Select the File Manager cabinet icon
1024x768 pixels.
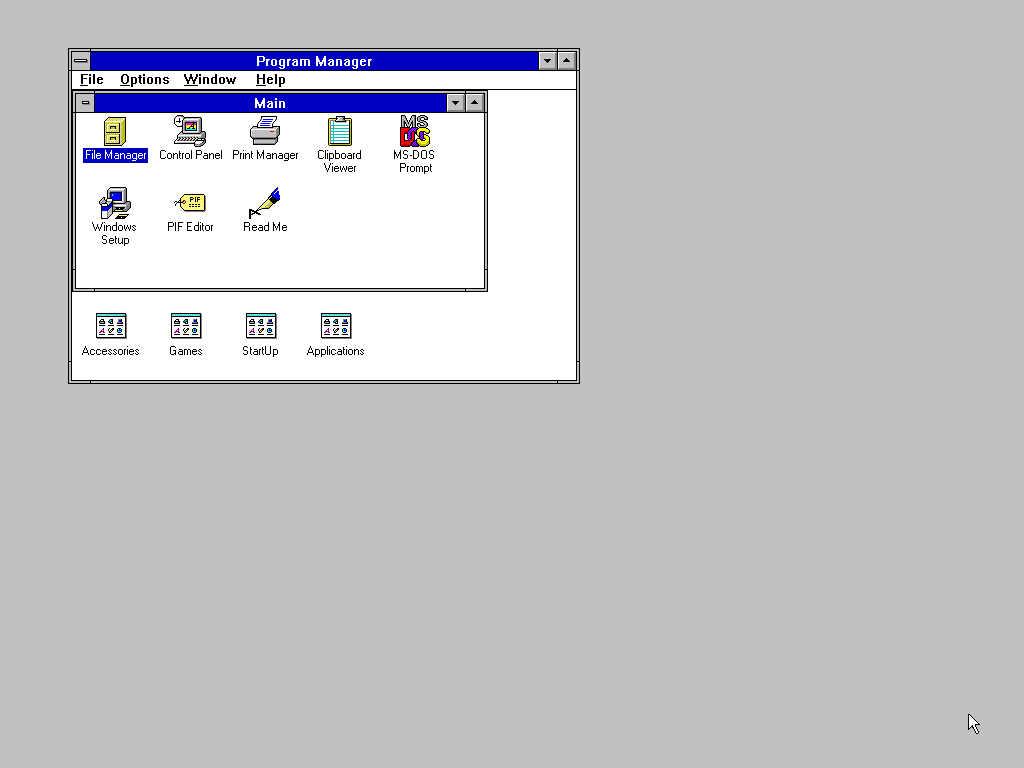[x=115, y=131]
